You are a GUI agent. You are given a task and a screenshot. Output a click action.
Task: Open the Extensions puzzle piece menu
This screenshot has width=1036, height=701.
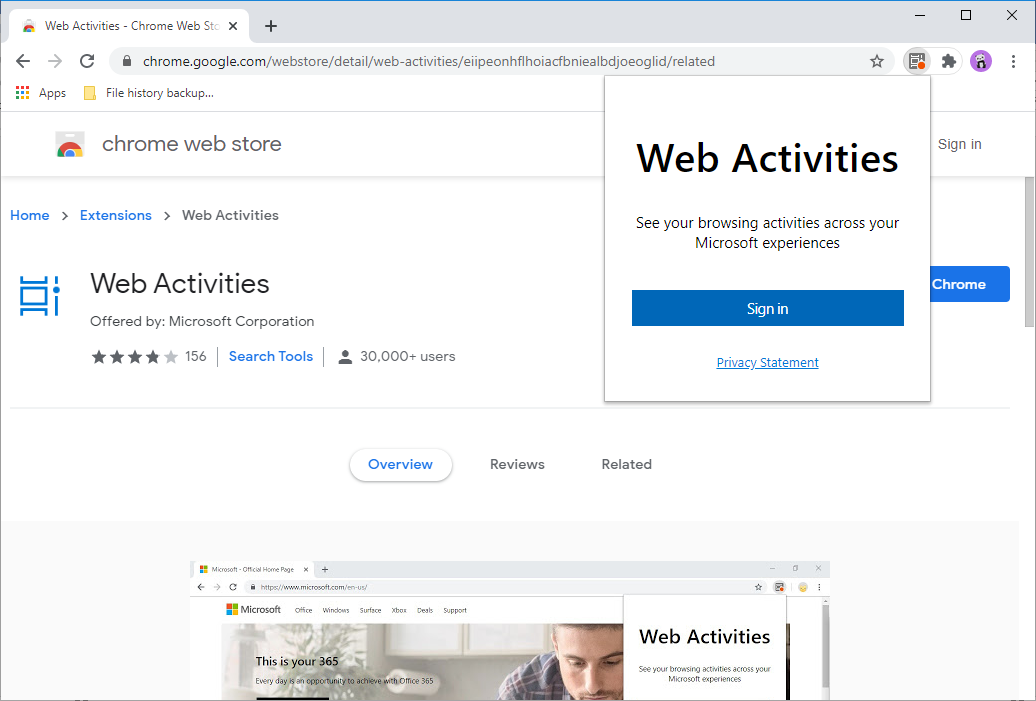[x=949, y=61]
